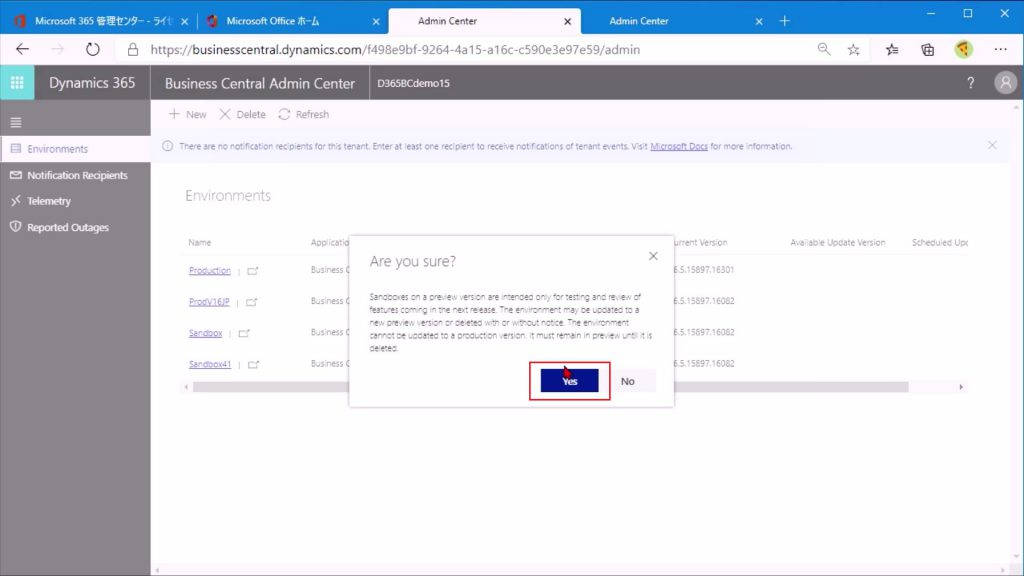Click the Dynamics 365 header title
The image size is (1024, 576).
(x=92, y=83)
